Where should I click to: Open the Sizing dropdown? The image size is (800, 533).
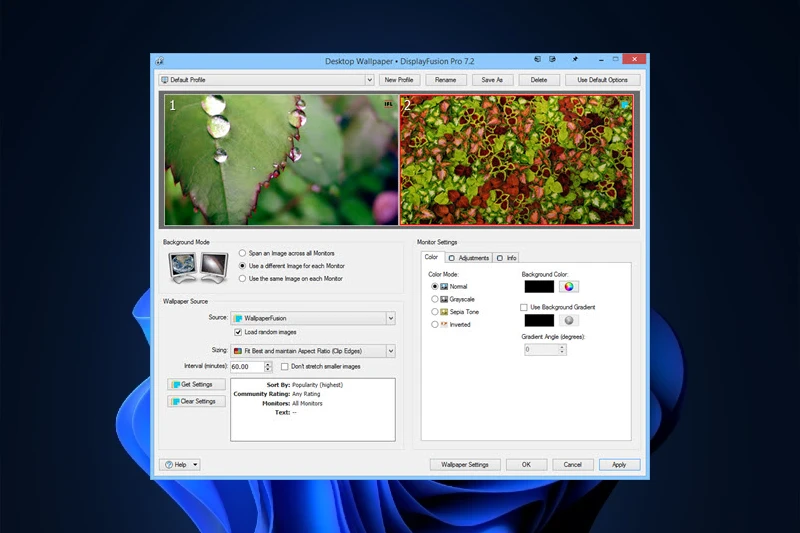390,351
